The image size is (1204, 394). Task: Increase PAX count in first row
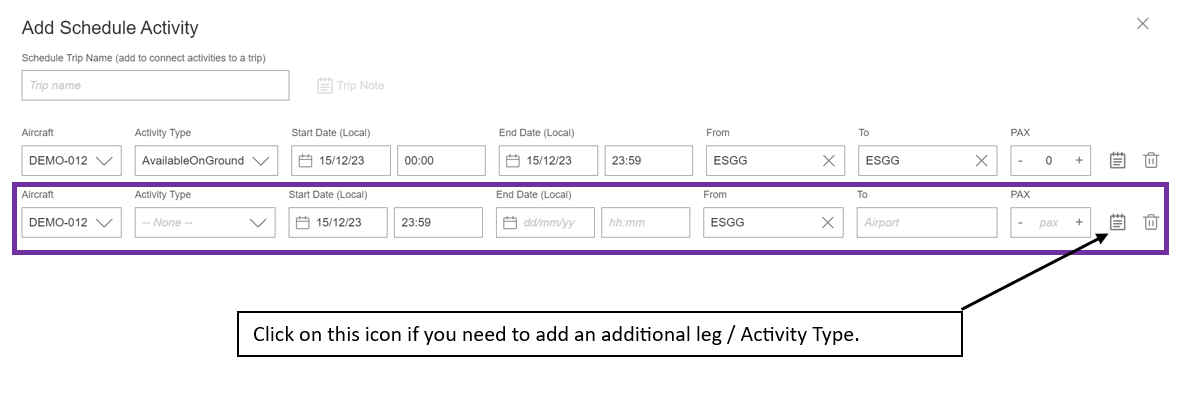point(1079,160)
